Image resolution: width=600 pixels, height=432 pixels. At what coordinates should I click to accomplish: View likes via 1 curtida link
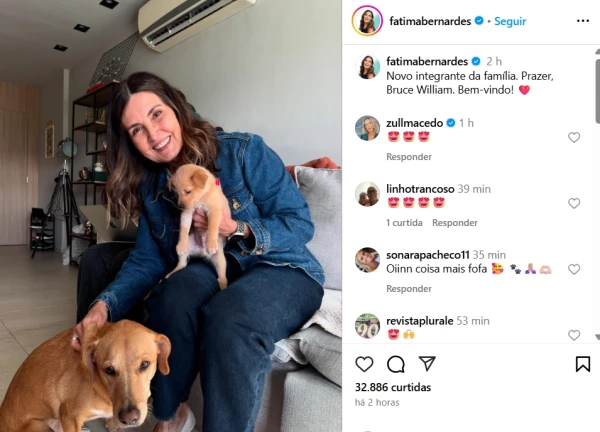pos(404,222)
